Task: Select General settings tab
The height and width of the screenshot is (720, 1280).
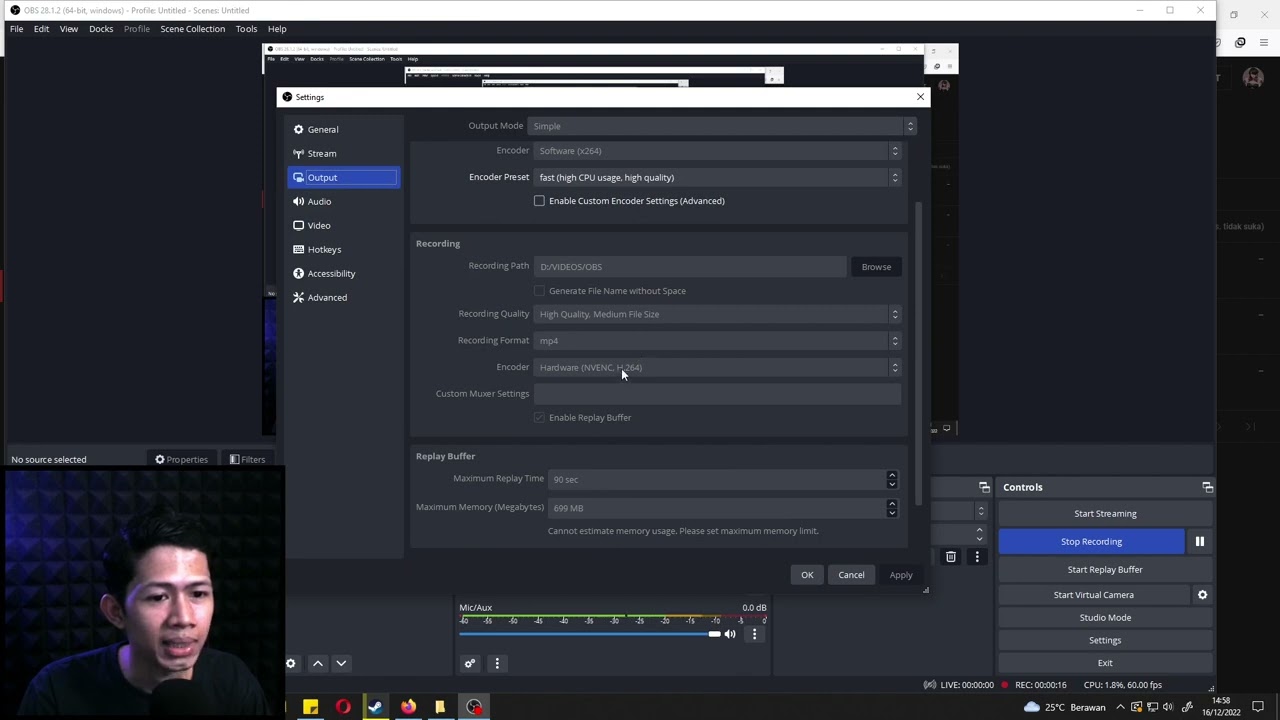Action: [x=343, y=129]
